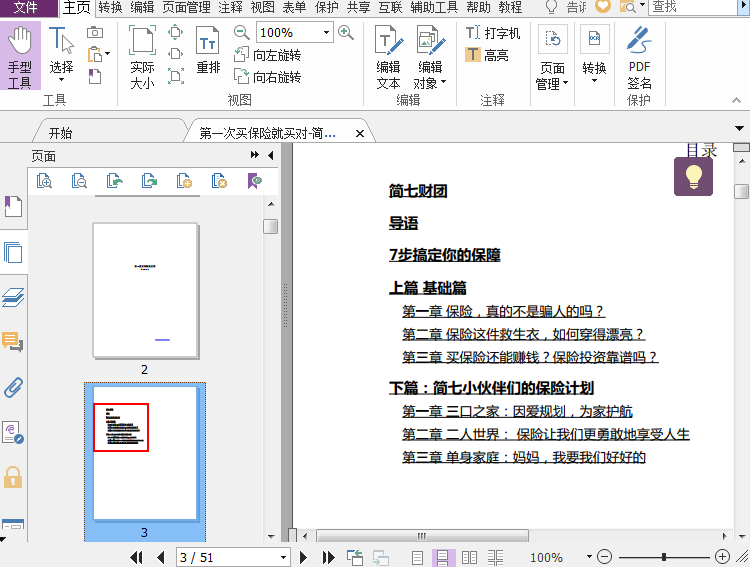Click the snapshot camera icon
750x567 pixels.
[x=95, y=32]
